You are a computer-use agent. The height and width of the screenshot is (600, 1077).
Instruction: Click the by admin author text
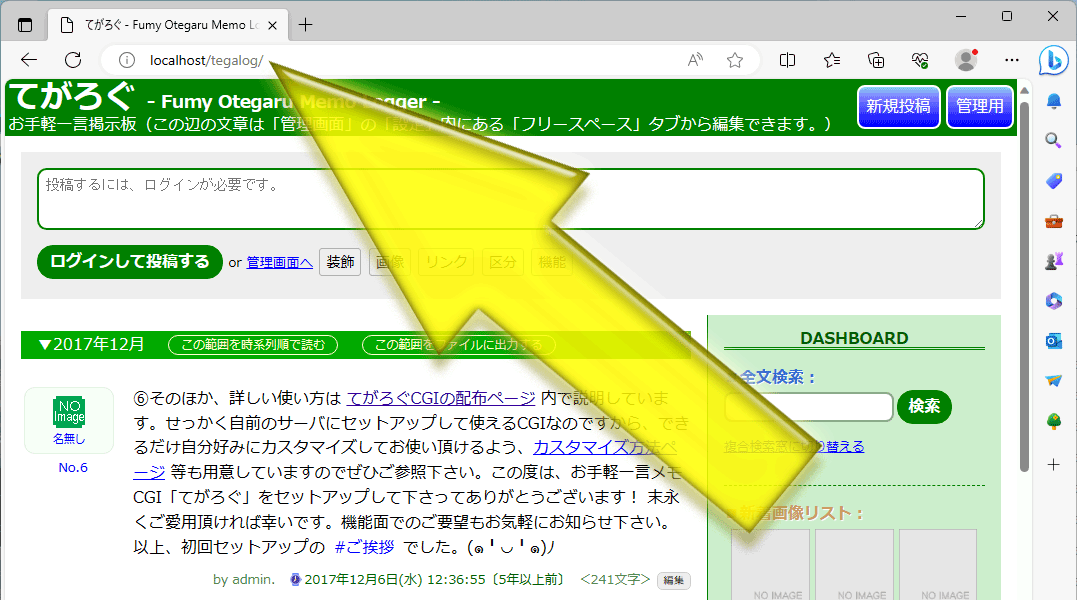pos(244,579)
